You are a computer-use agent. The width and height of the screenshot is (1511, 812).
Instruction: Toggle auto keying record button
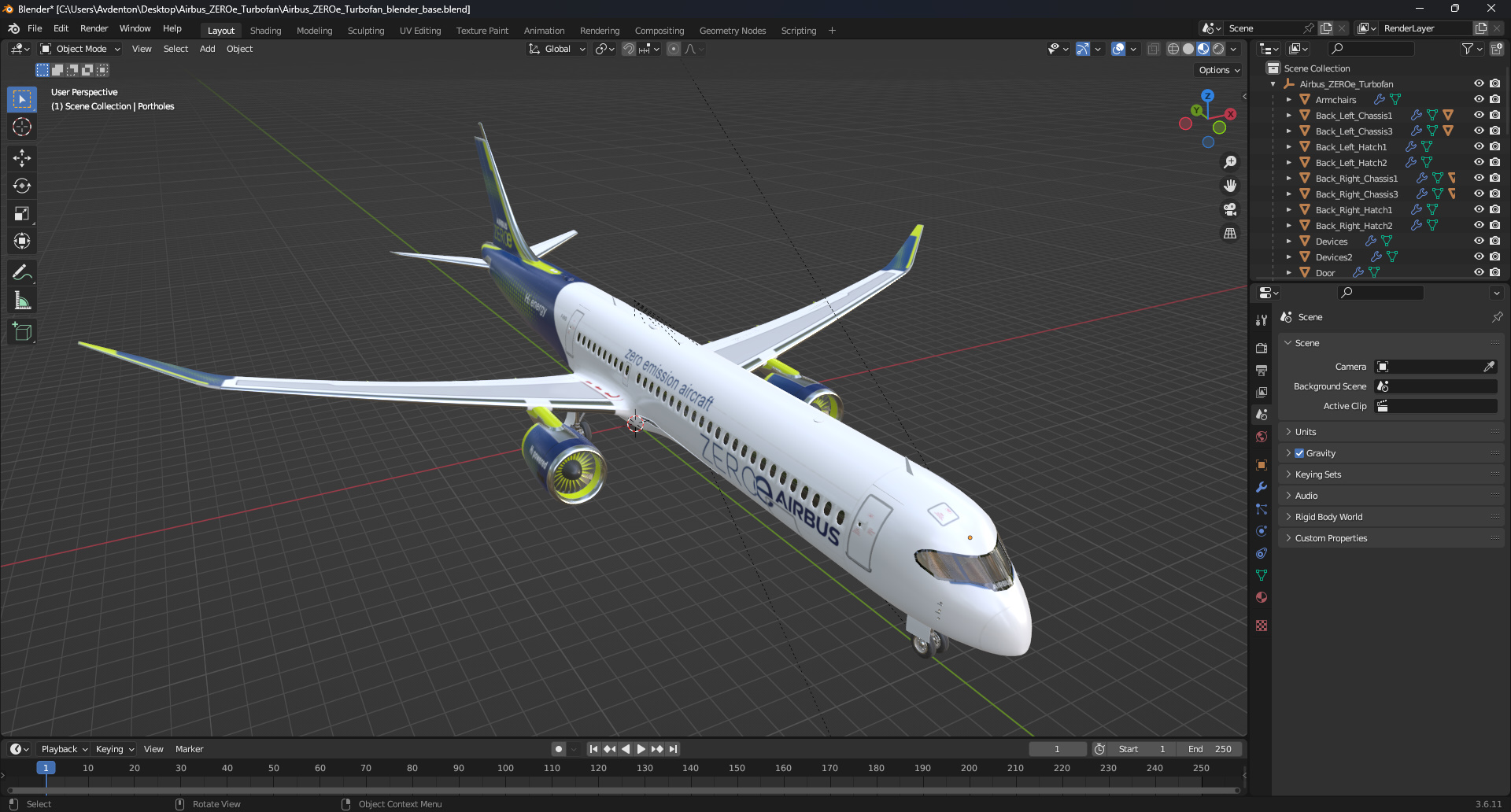pyautogui.click(x=559, y=749)
